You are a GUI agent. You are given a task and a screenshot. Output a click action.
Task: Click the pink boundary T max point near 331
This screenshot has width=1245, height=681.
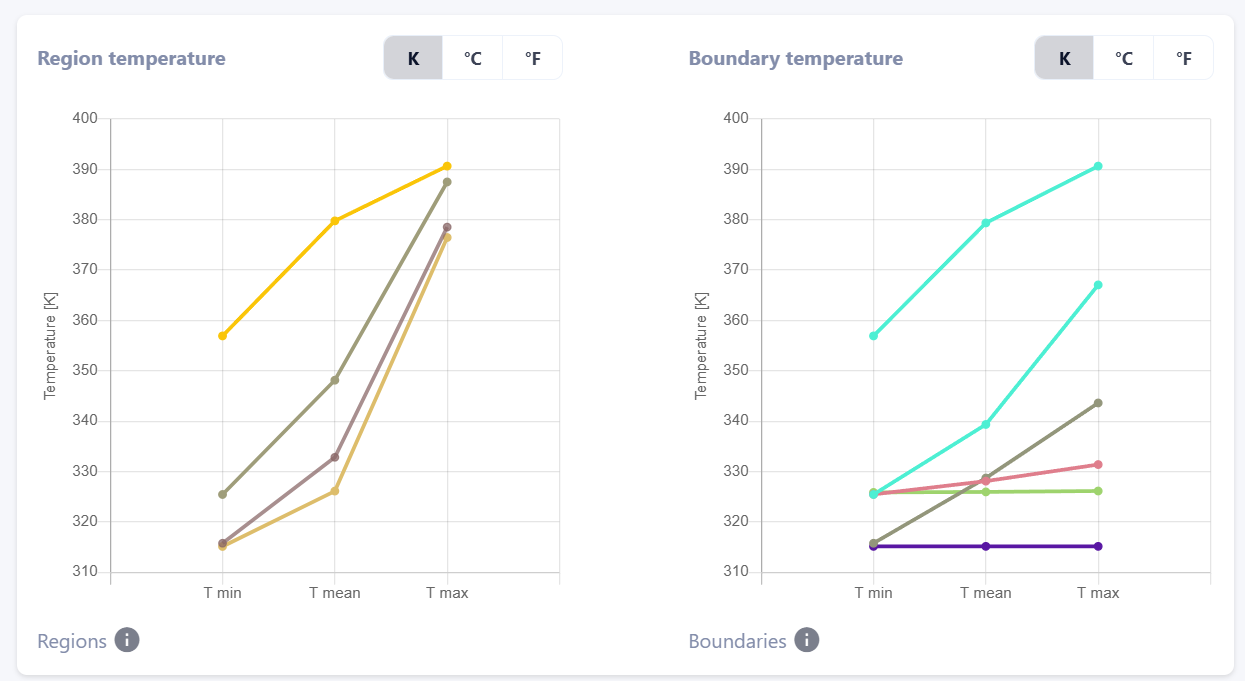click(x=1098, y=465)
